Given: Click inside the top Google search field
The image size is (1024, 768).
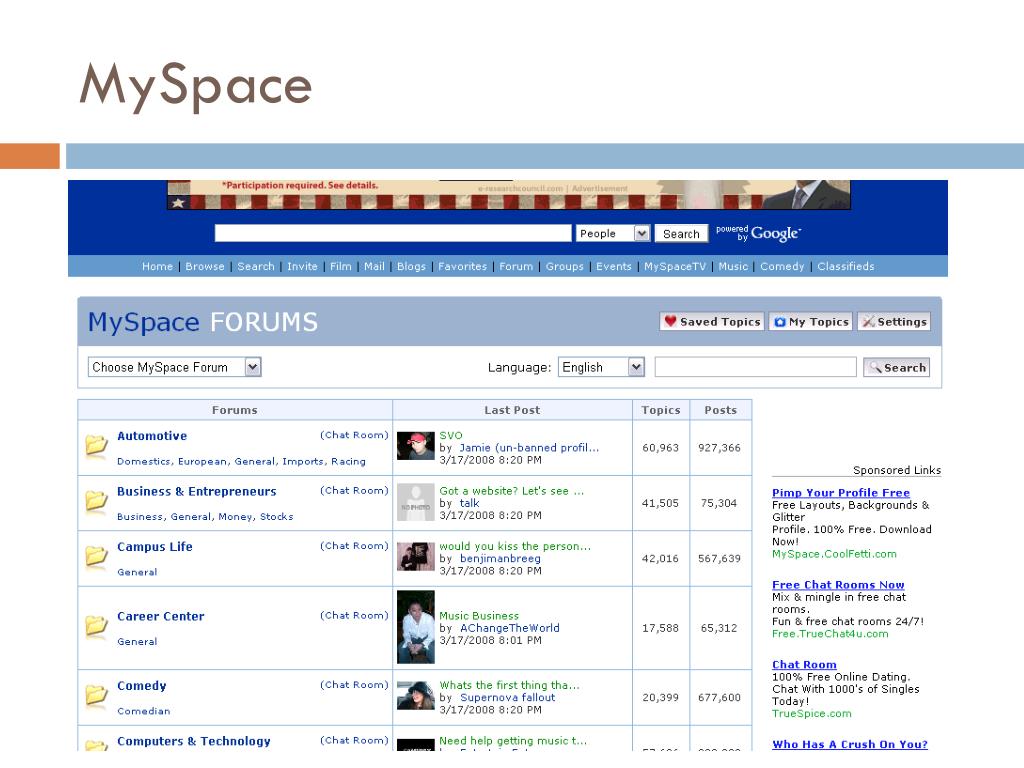Looking at the screenshot, I should pyautogui.click(x=393, y=233).
